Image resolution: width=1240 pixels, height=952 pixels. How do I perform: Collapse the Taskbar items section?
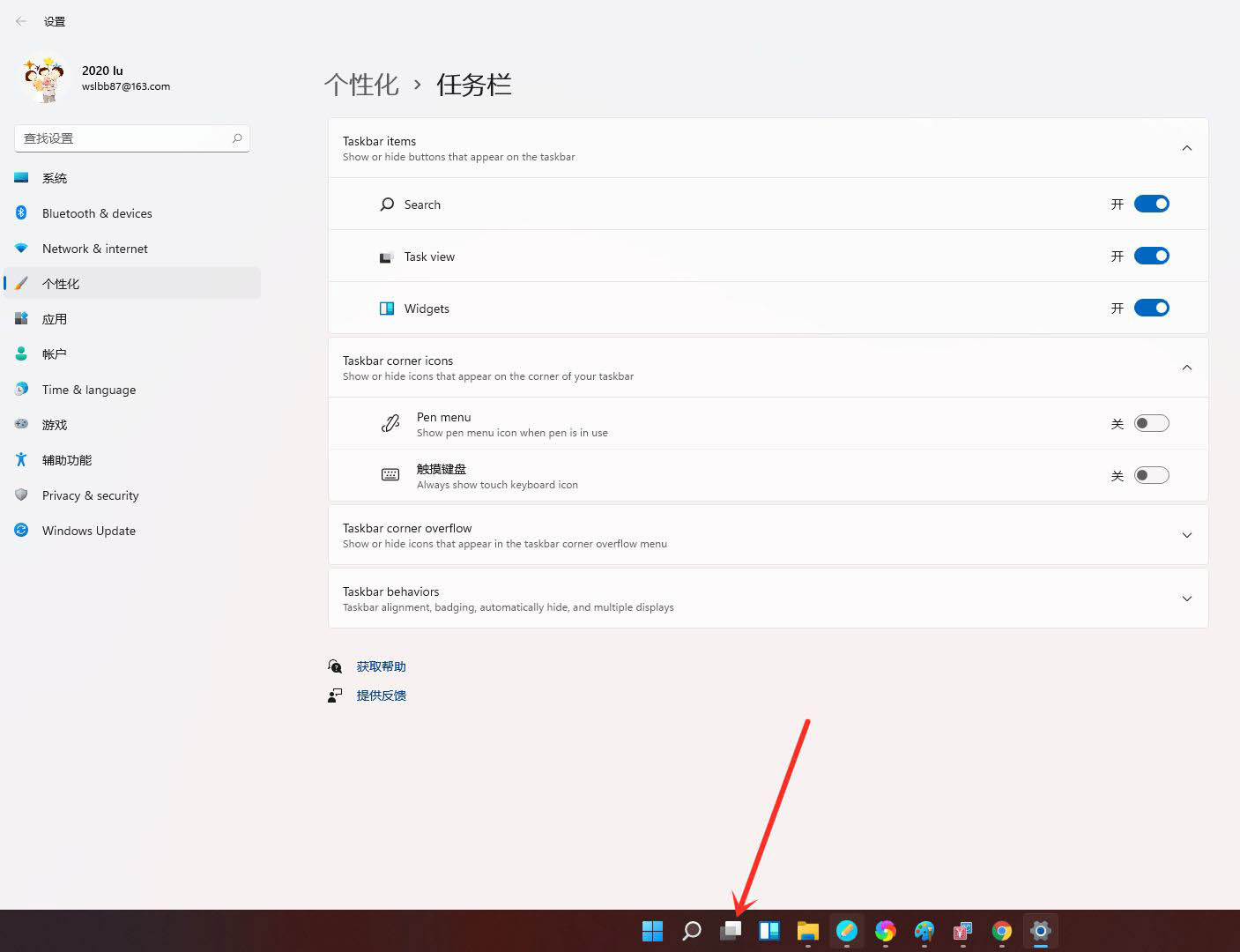pyautogui.click(x=1187, y=148)
